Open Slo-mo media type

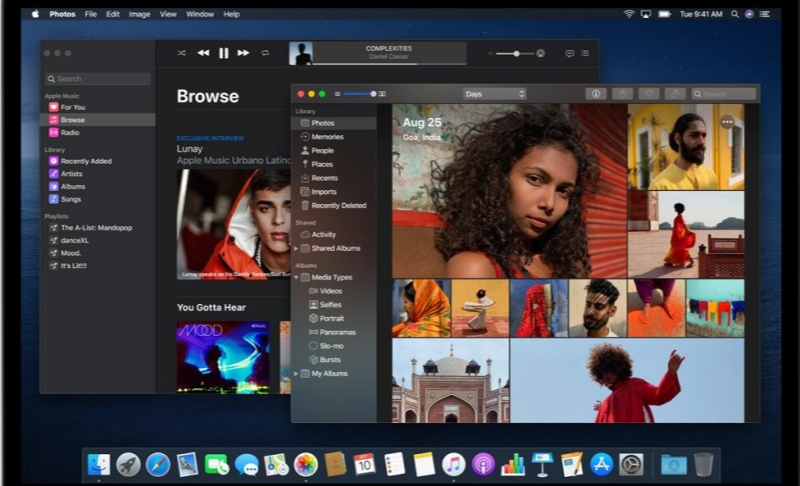[x=334, y=346]
